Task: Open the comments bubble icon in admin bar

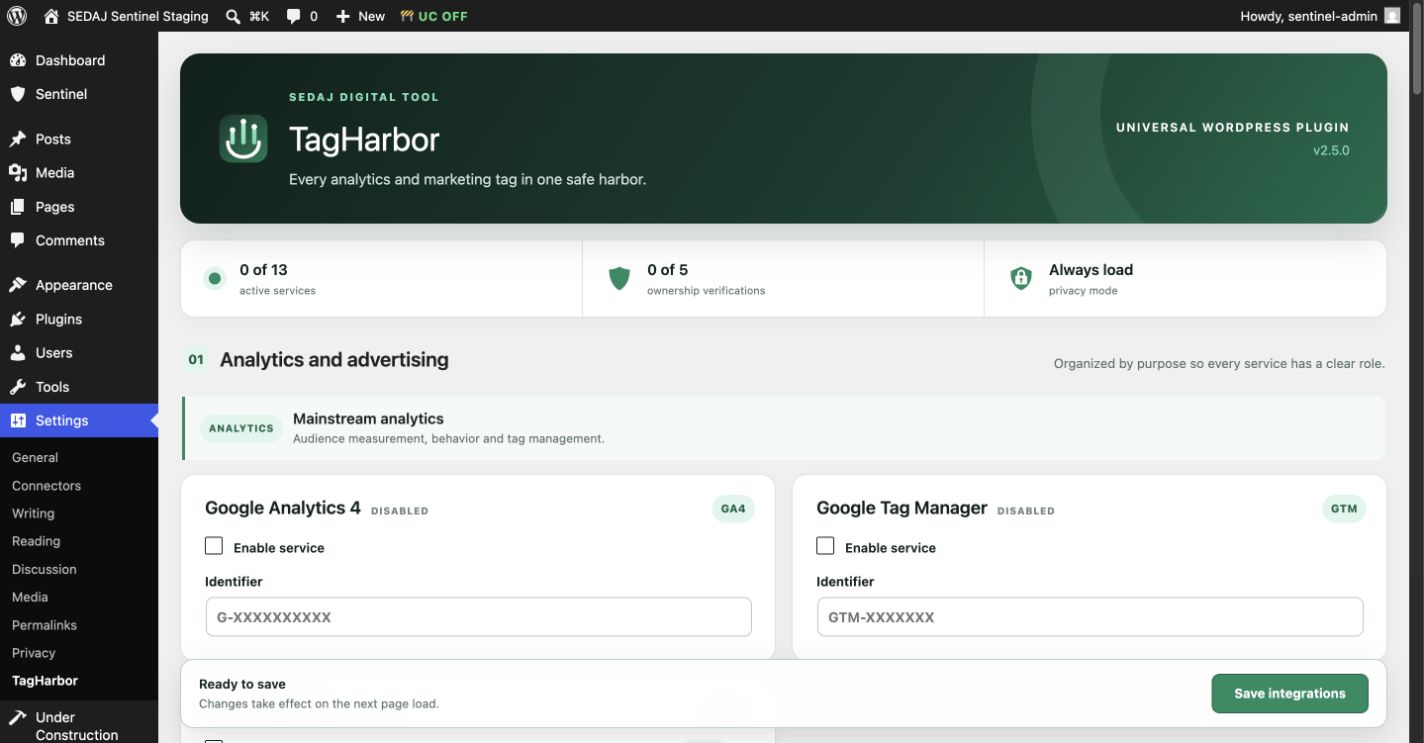Action: click(294, 16)
